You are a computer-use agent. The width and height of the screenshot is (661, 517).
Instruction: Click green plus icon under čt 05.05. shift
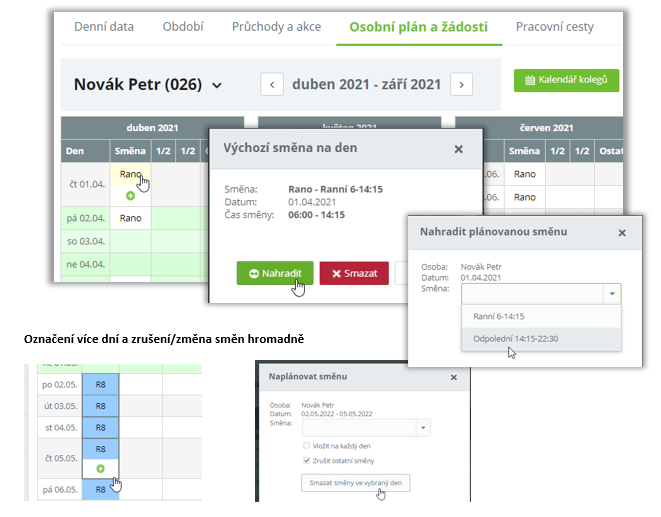pos(100,469)
